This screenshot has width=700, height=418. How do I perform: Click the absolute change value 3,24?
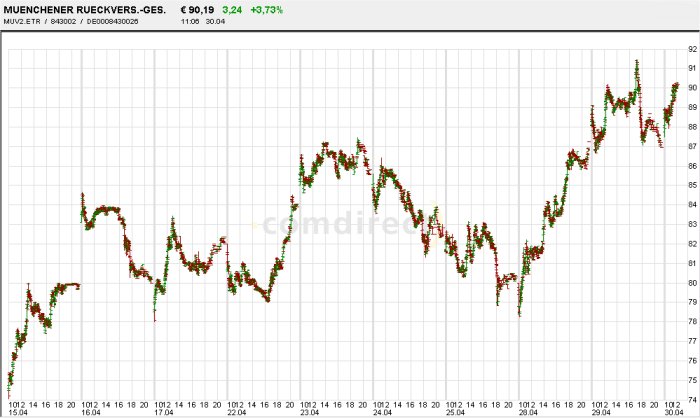pyautogui.click(x=232, y=10)
